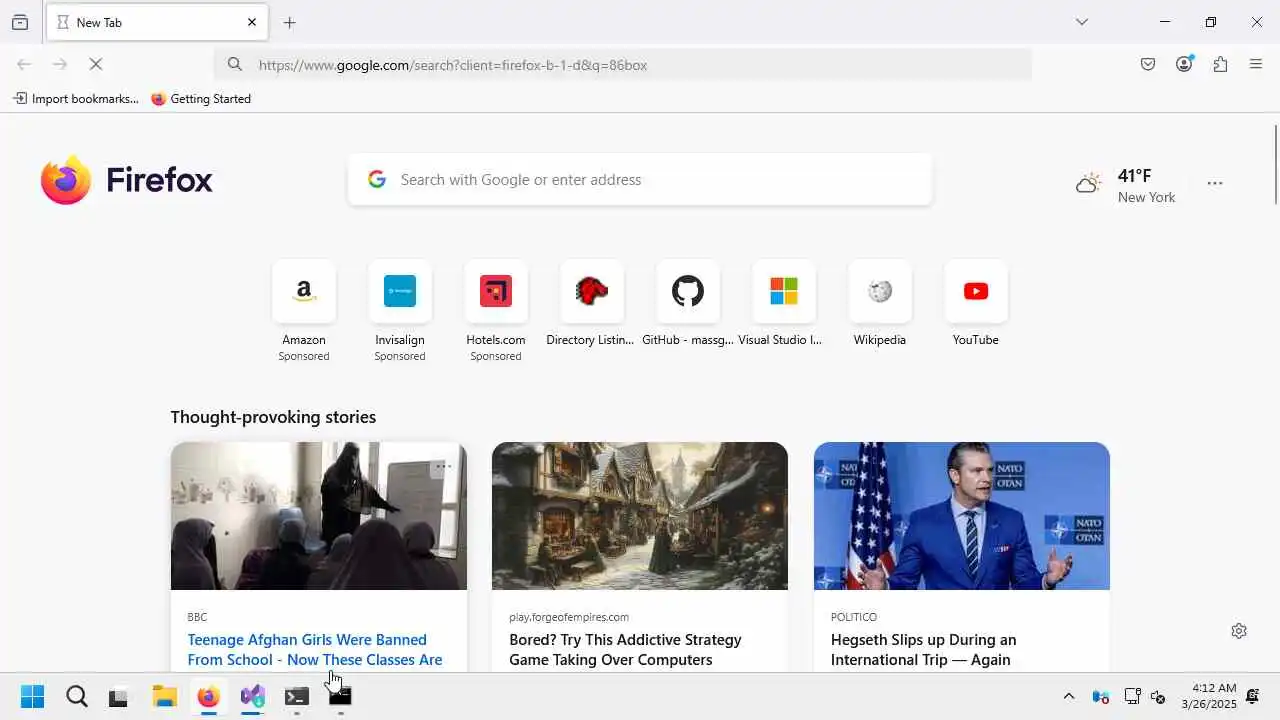Screen dimensions: 1280x720
Task: Click the search magnifier in address bar
Action: (235, 65)
